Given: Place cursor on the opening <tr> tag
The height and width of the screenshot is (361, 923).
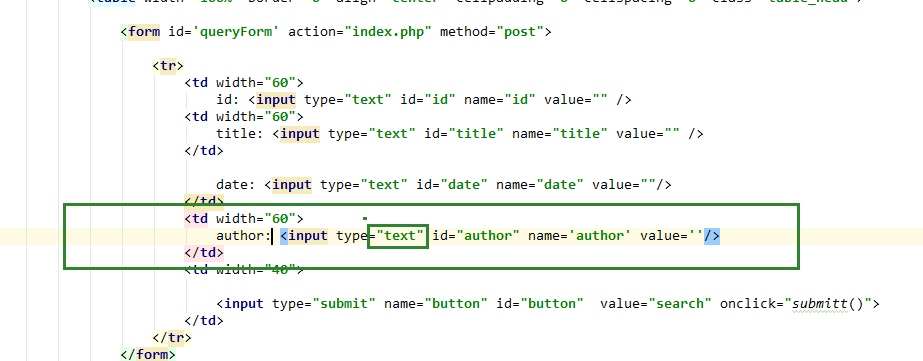Looking at the screenshot, I should point(168,65).
